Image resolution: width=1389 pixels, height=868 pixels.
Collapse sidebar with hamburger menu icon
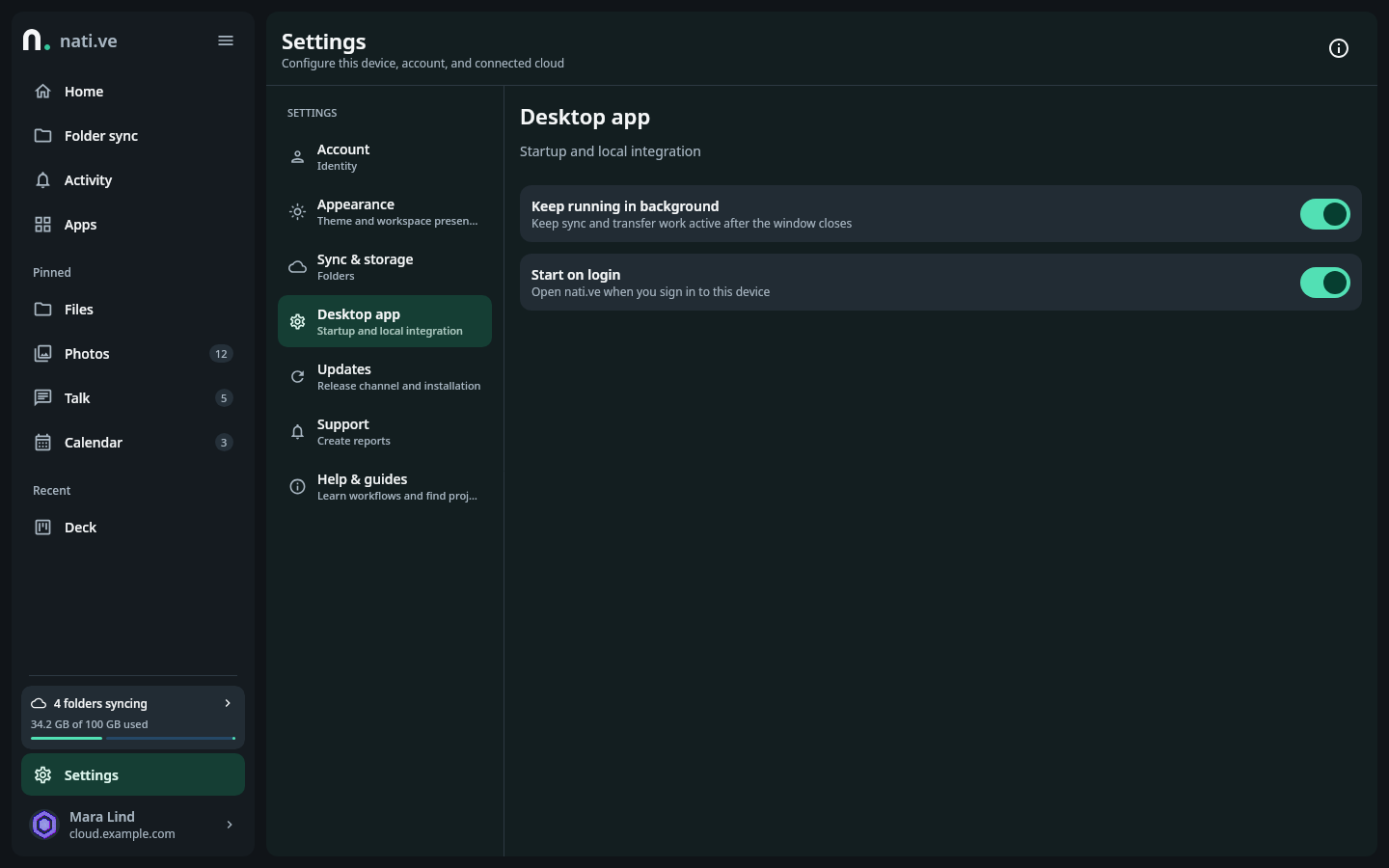point(226,41)
